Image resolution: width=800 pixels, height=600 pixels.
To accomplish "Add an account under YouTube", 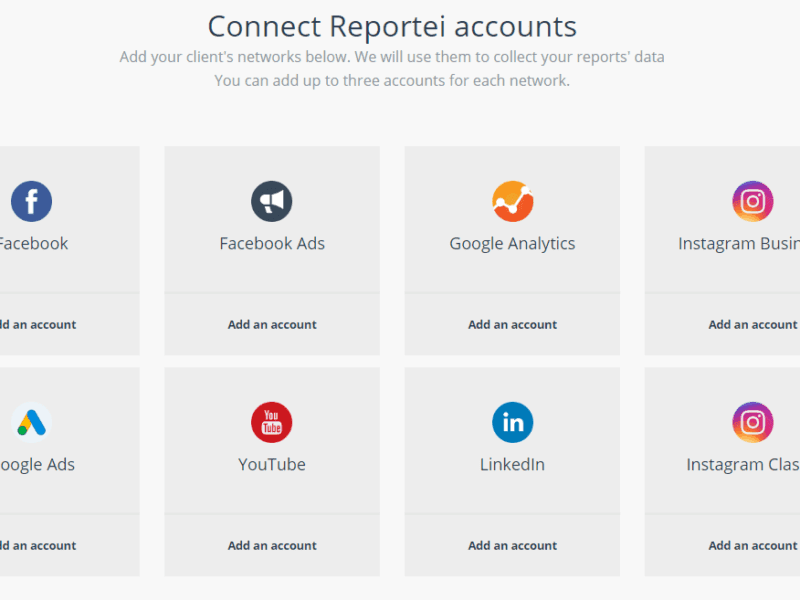I will click(x=272, y=545).
